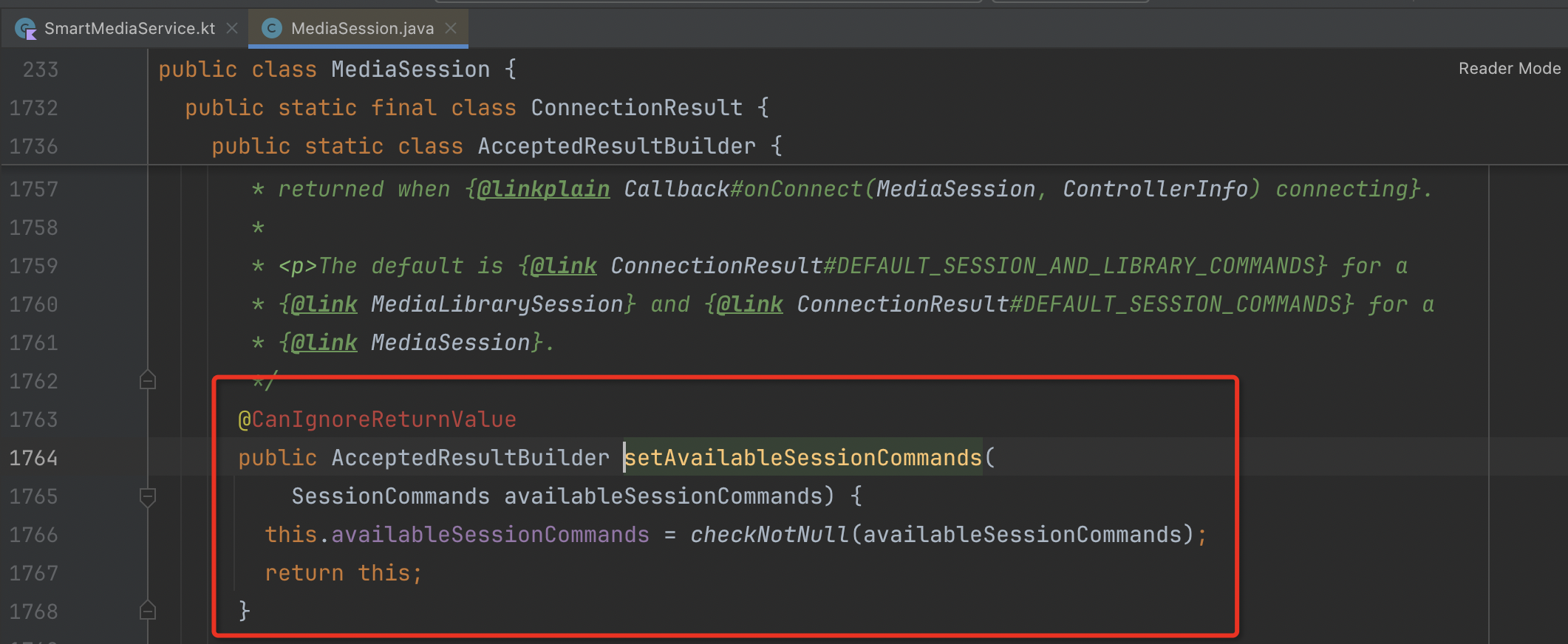Expand the folded region marker at line 1765
The height and width of the screenshot is (644, 1568).
[x=147, y=496]
